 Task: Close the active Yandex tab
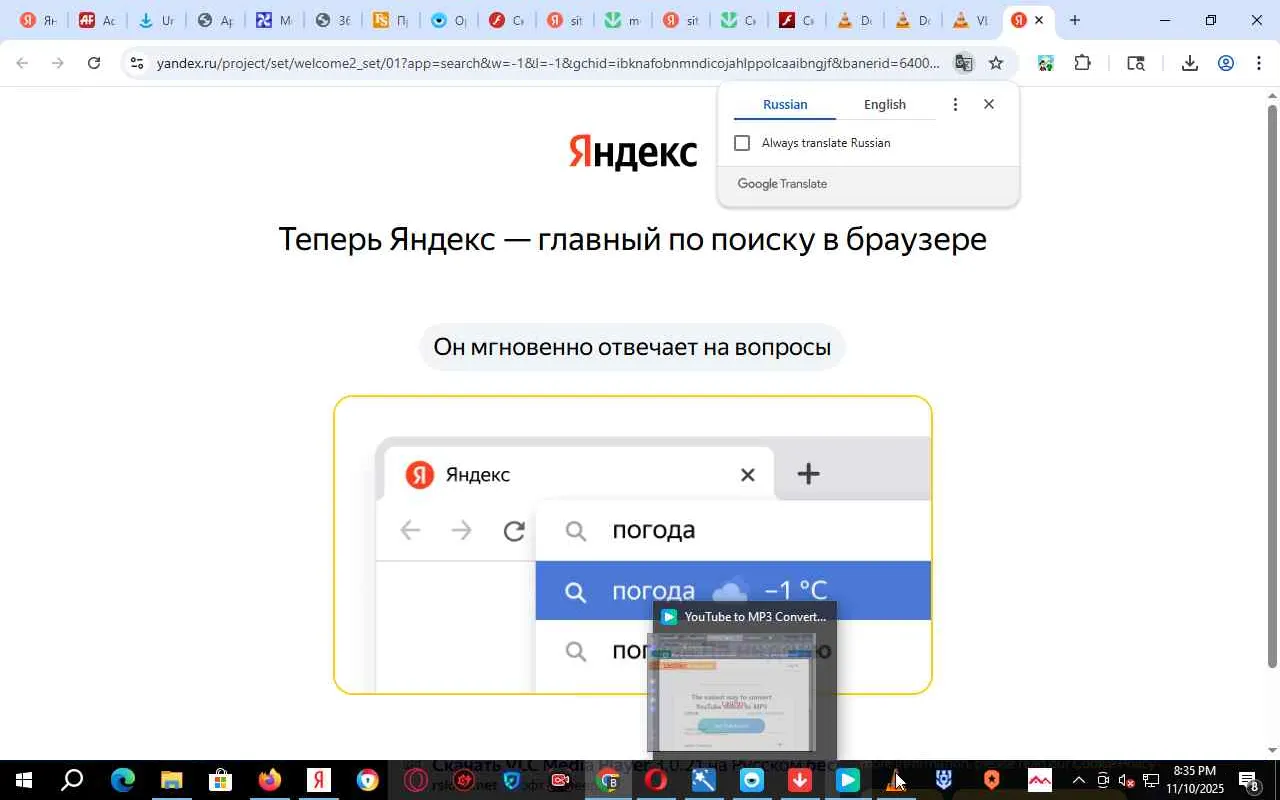click(x=1039, y=20)
